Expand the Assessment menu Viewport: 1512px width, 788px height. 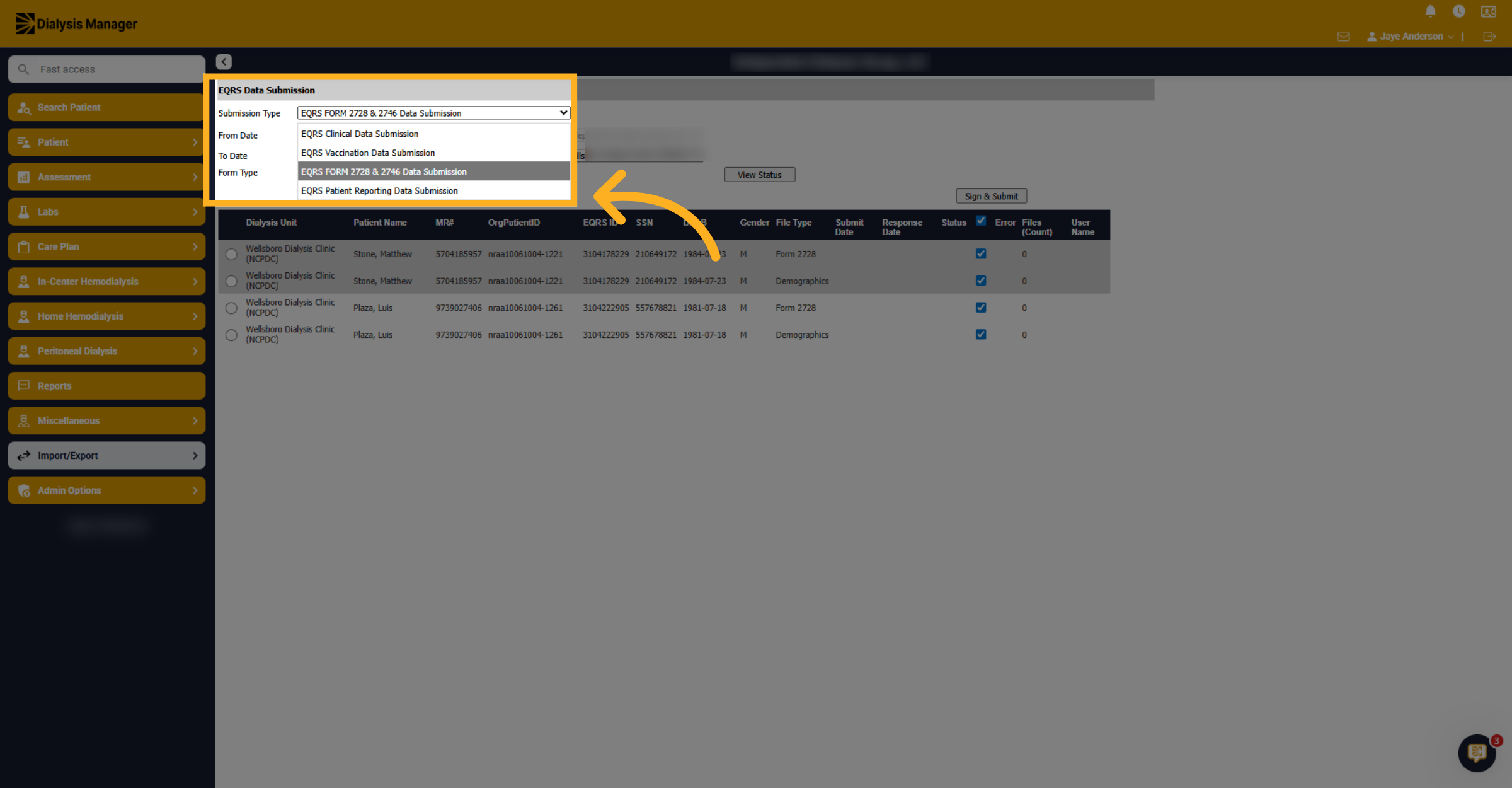(106, 177)
